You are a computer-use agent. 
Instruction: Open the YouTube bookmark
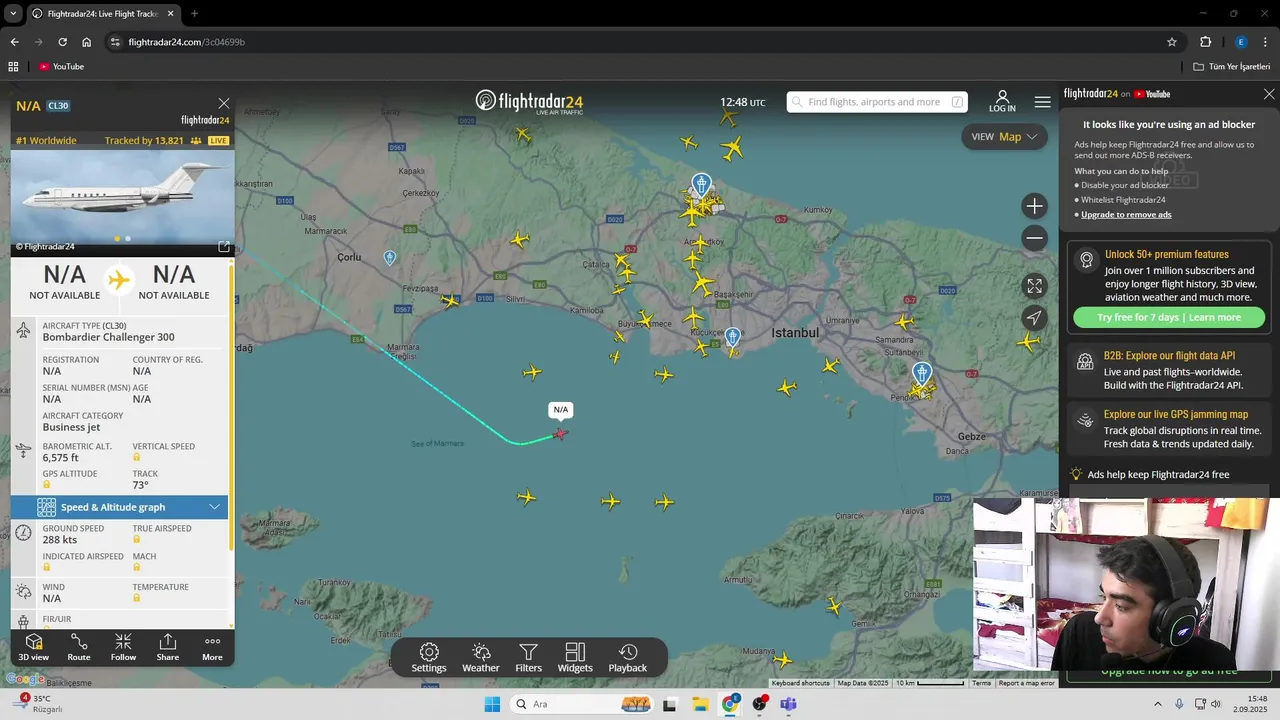point(61,67)
